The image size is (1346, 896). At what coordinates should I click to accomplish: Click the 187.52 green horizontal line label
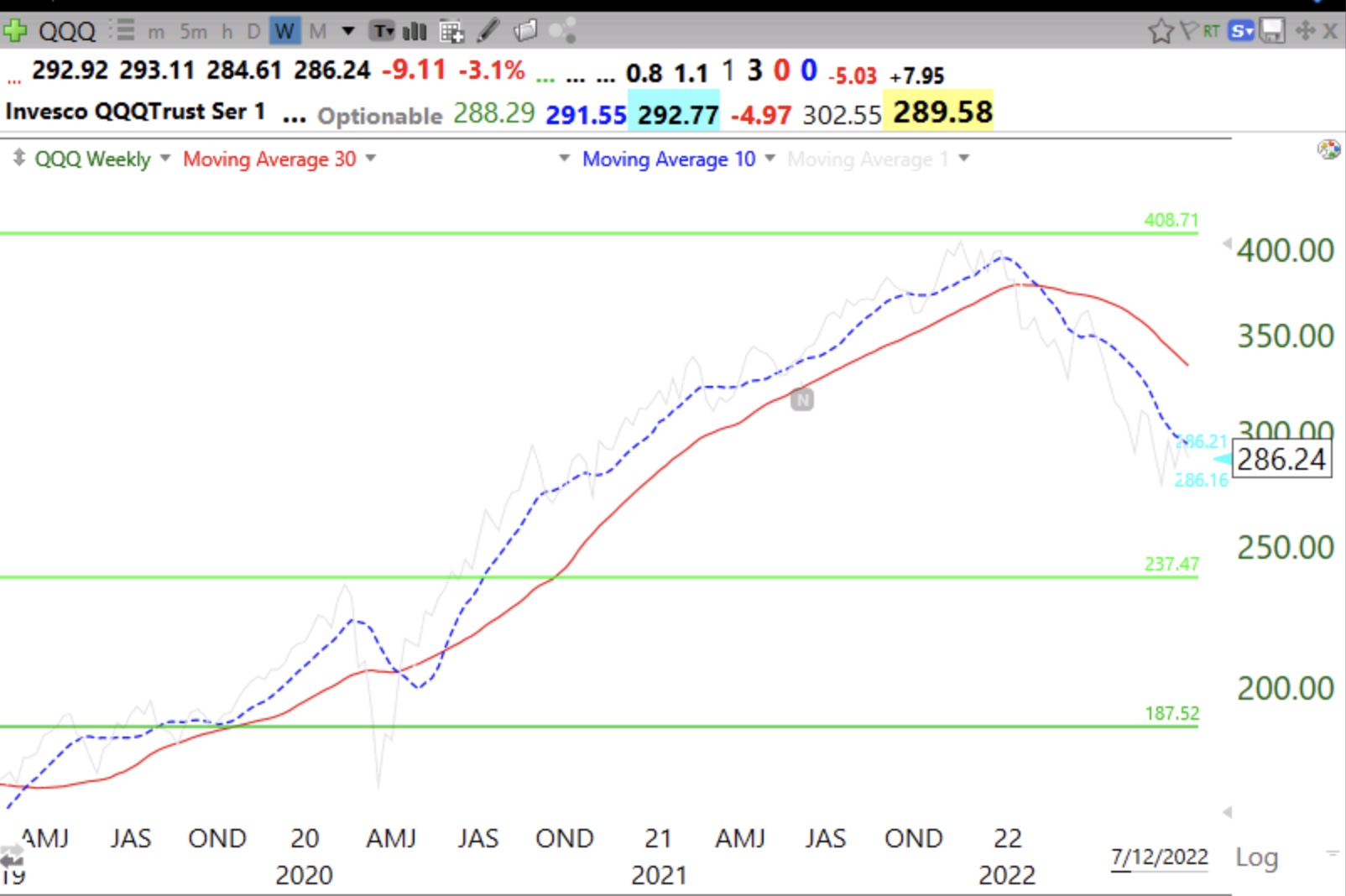pyautogui.click(x=1171, y=713)
